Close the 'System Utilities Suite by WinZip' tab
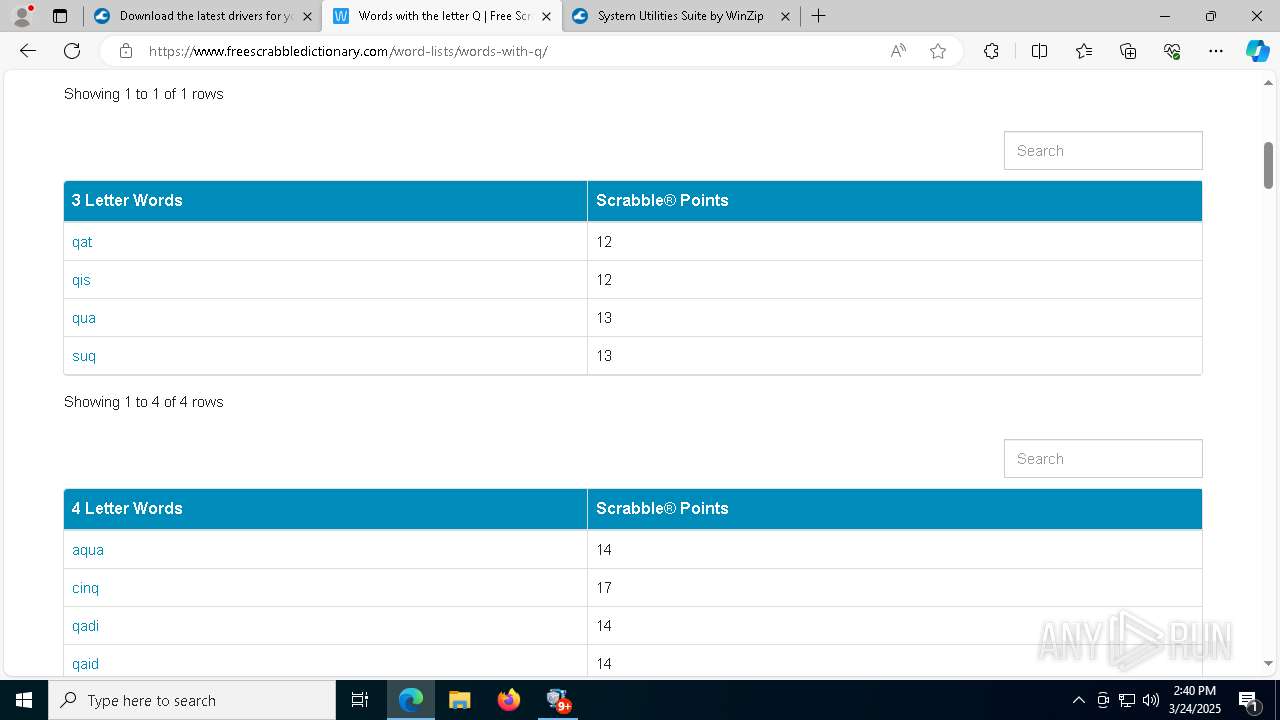This screenshot has height=720, width=1280. 785,16
